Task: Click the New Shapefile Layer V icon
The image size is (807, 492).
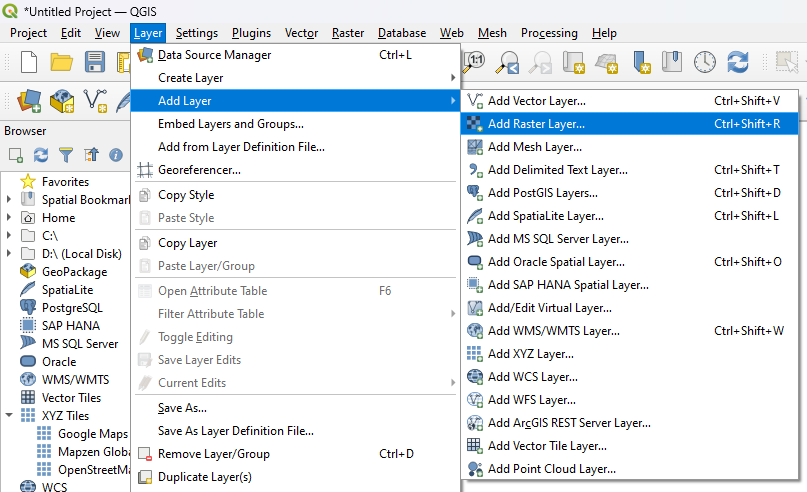Action: (95, 100)
